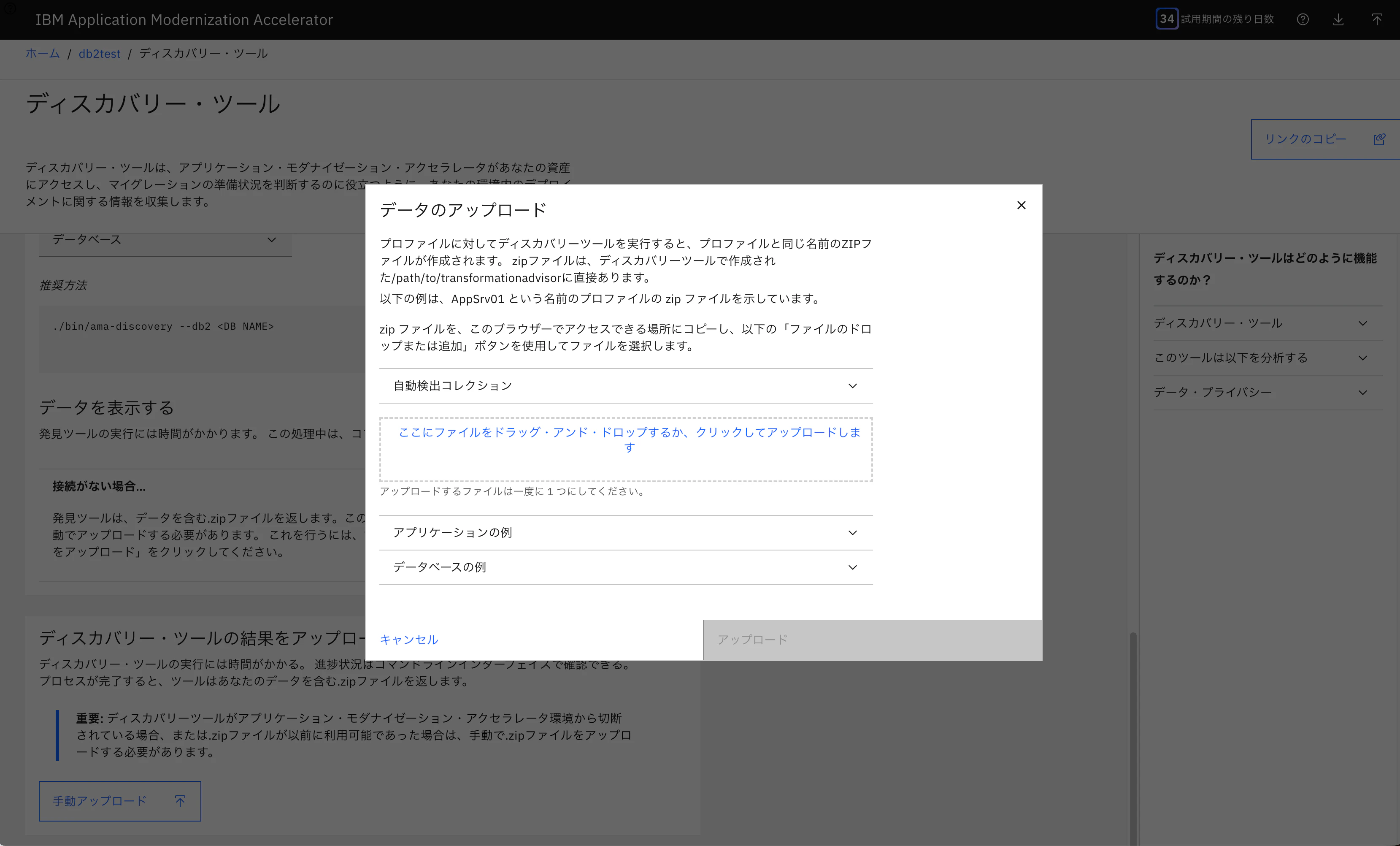Click the upload arrow icon in top header
This screenshot has width=1400, height=846.
1377,19
